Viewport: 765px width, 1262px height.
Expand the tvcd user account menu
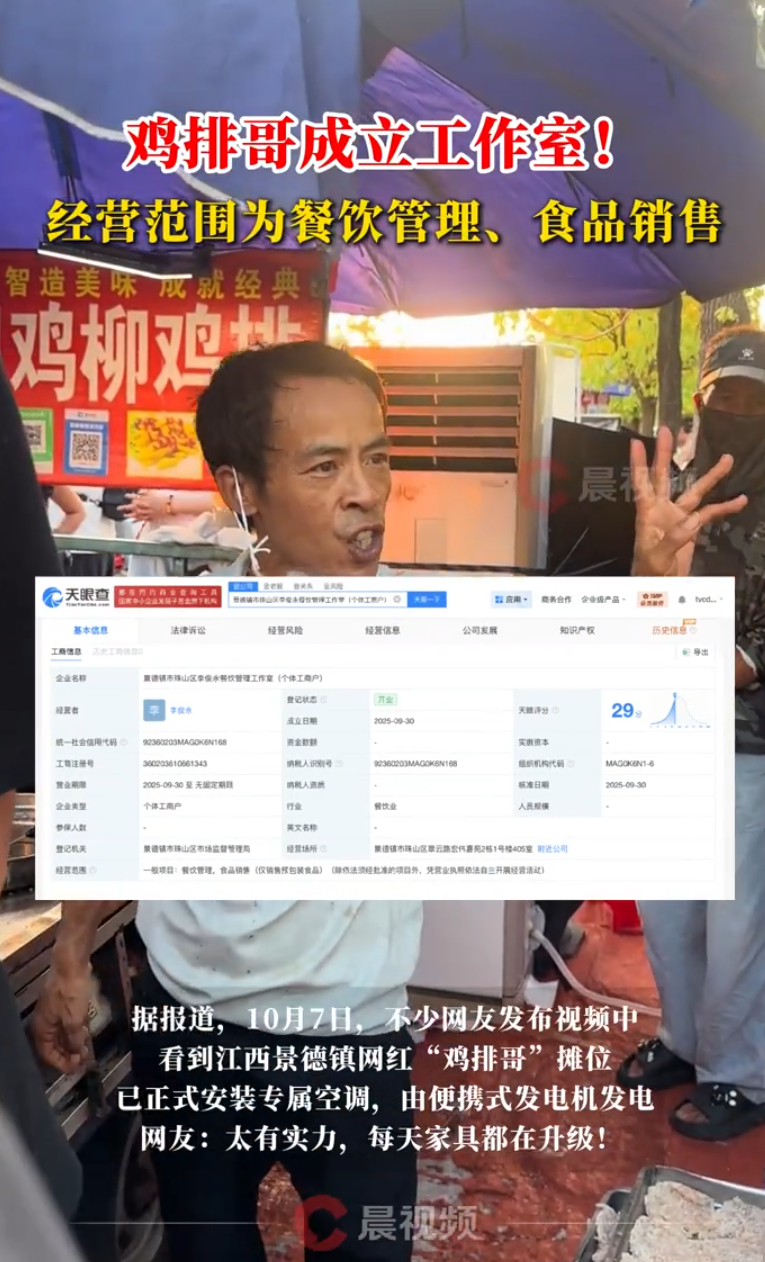[x=707, y=599]
